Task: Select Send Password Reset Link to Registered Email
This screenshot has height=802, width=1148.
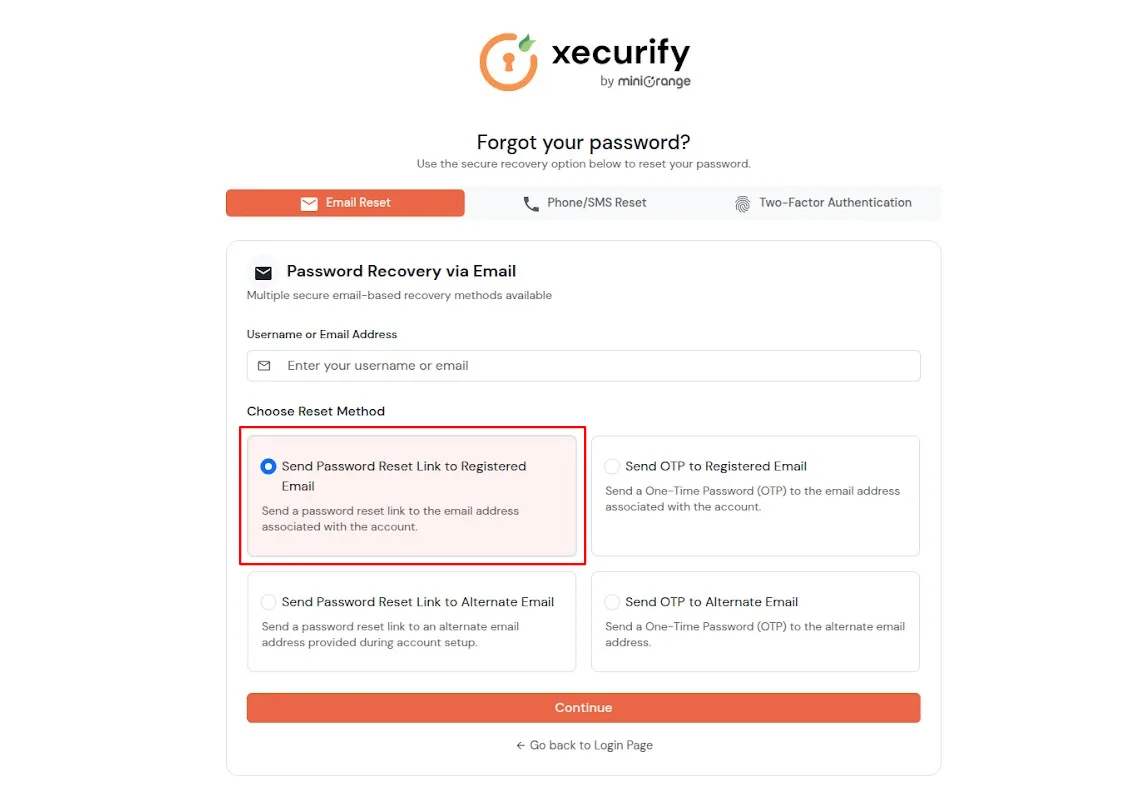Action: (268, 466)
